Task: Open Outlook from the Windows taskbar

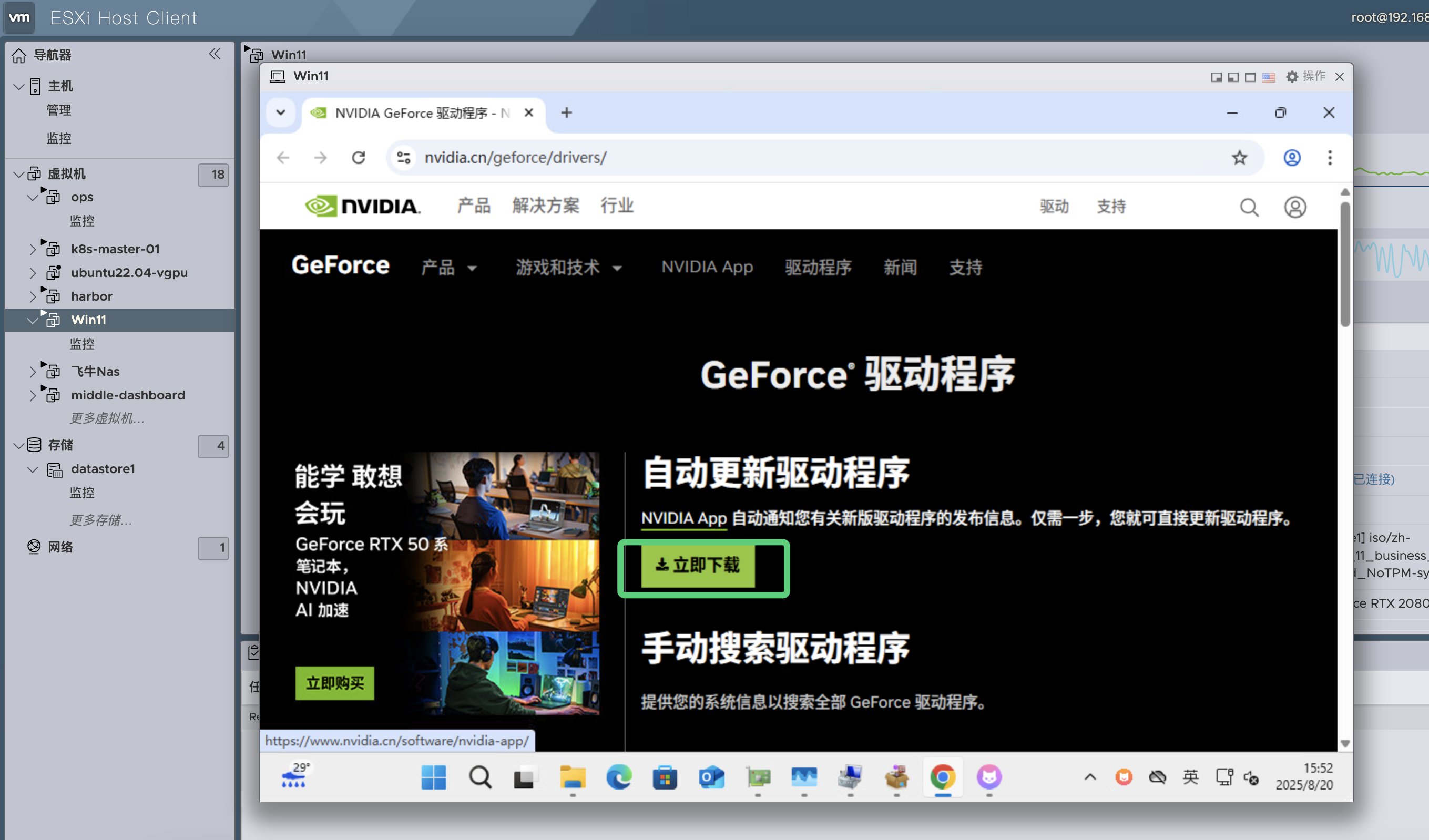Action: pos(712,777)
